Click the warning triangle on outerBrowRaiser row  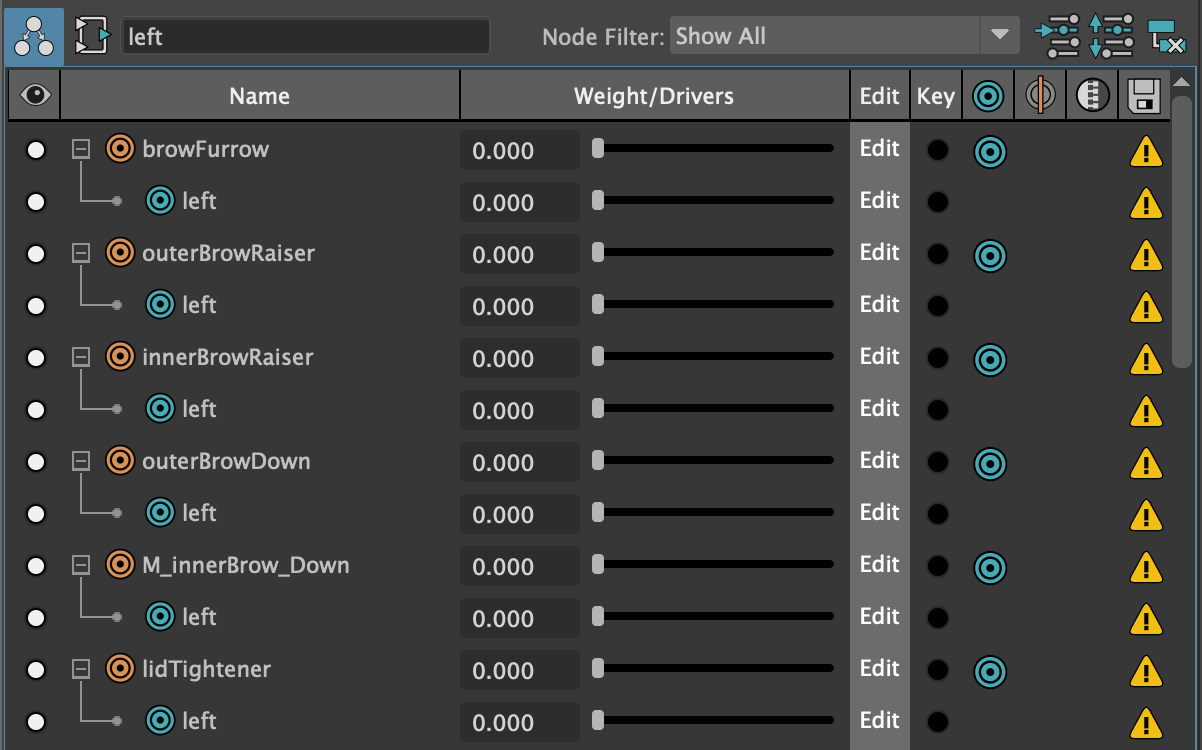[x=1146, y=255]
